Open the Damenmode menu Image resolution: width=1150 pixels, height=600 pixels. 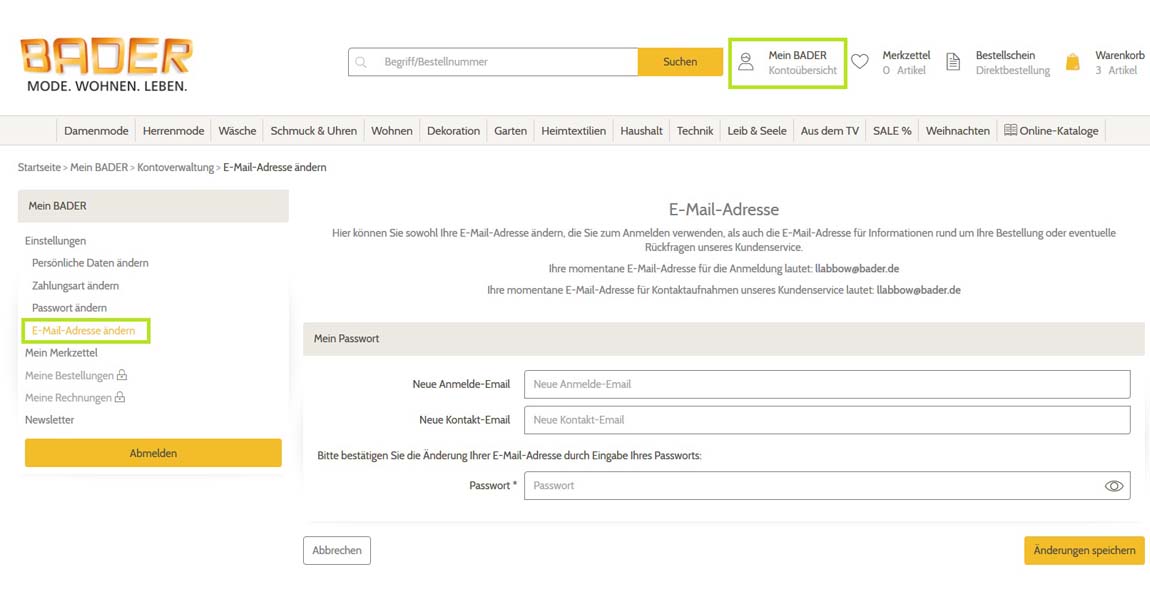coord(96,131)
